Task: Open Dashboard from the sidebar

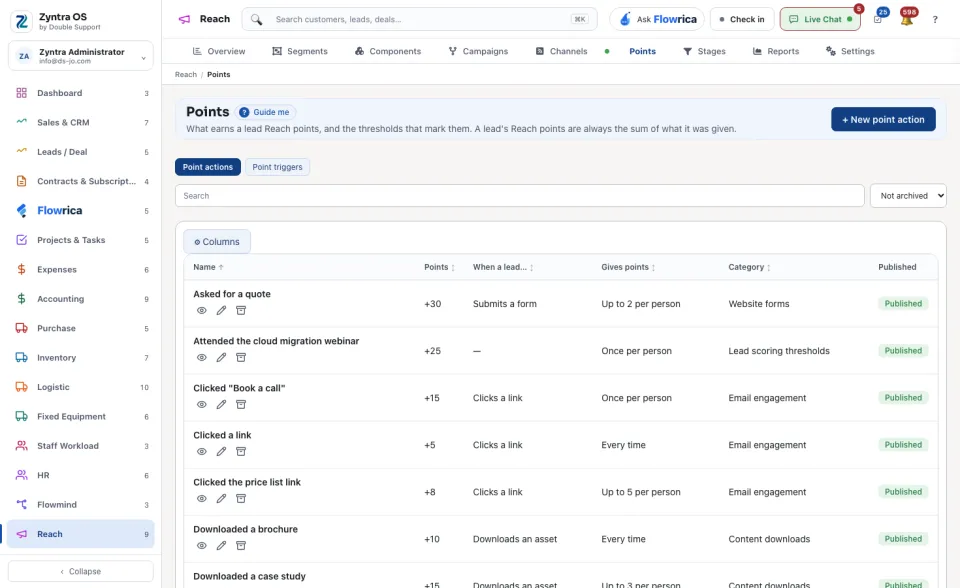Action: coord(81,93)
